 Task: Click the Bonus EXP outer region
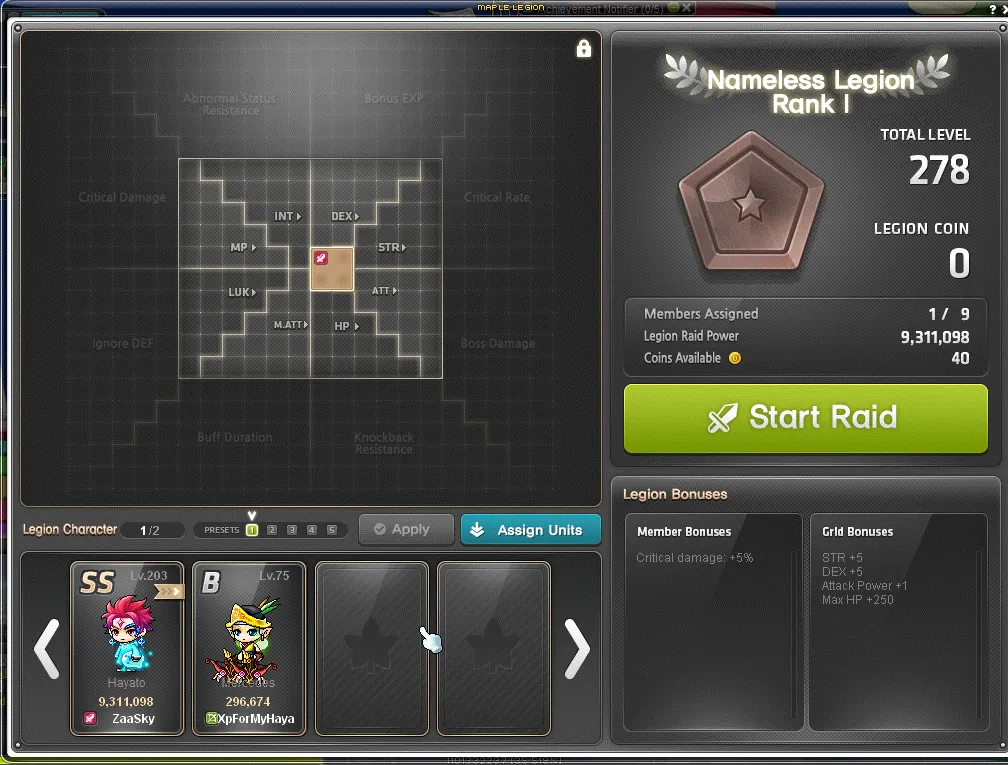[393, 98]
